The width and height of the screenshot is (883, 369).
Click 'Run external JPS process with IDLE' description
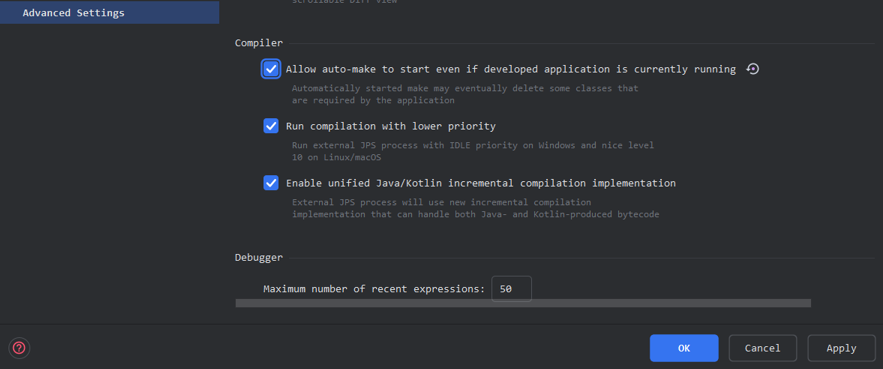pyautogui.click(x=472, y=151)
